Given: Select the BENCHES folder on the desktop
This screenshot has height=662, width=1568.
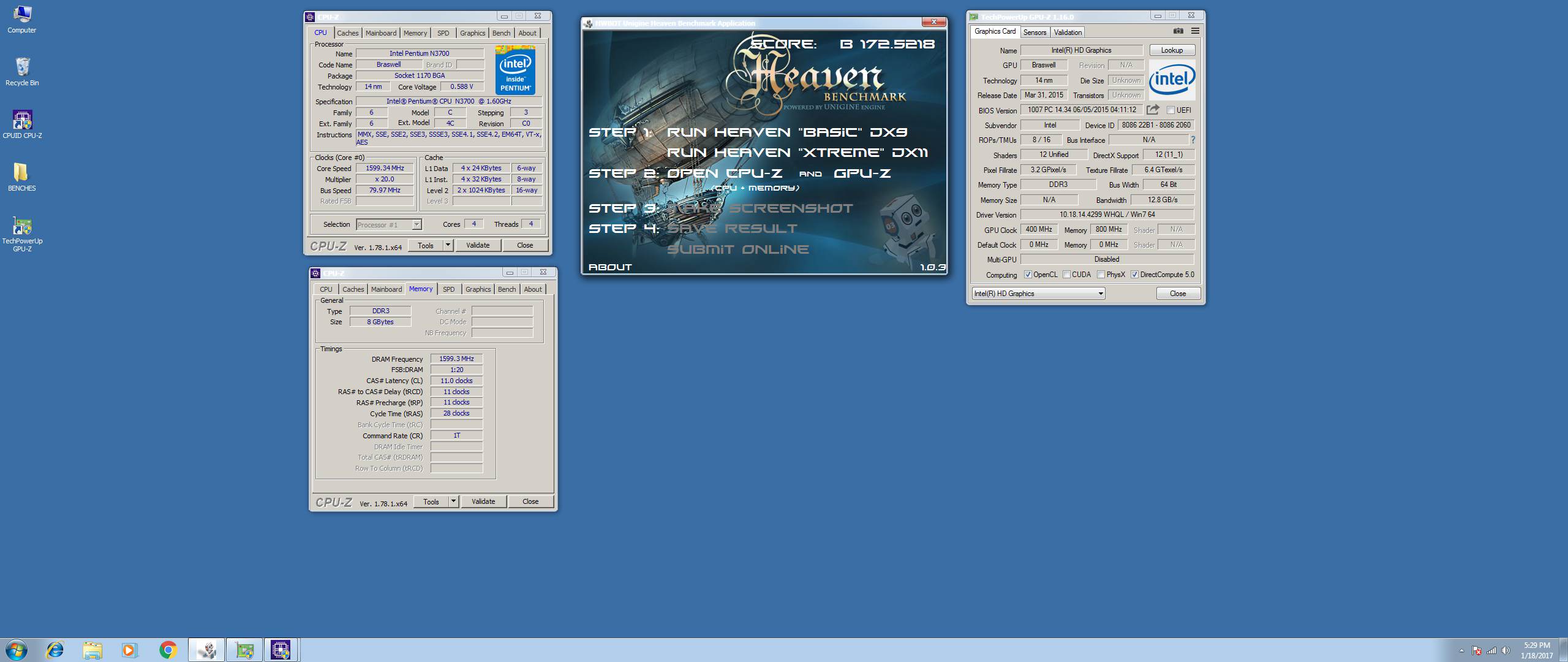Looking at the screenshot, I should pyautogui.click(x=22, y=177).
